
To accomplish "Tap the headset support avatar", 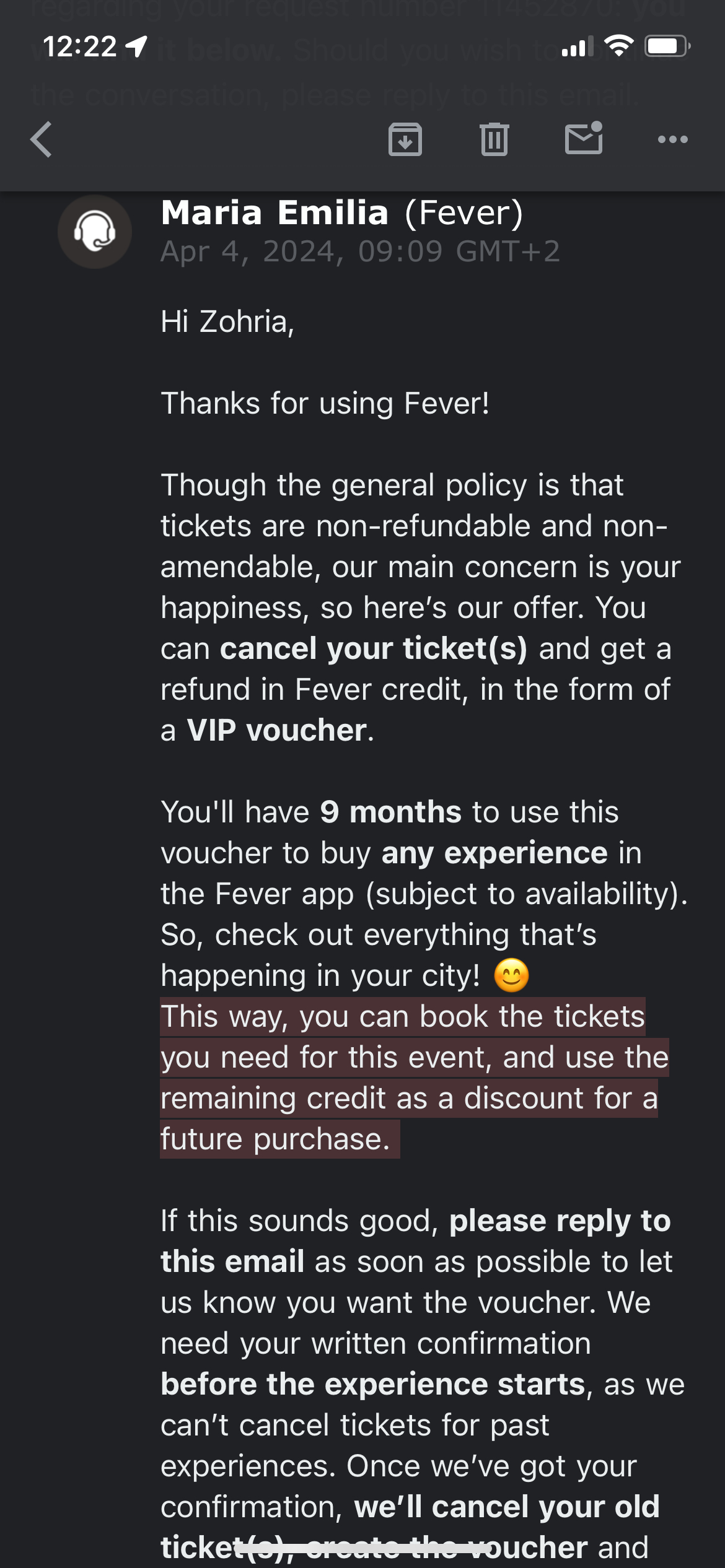I will [x=95, y=232].
